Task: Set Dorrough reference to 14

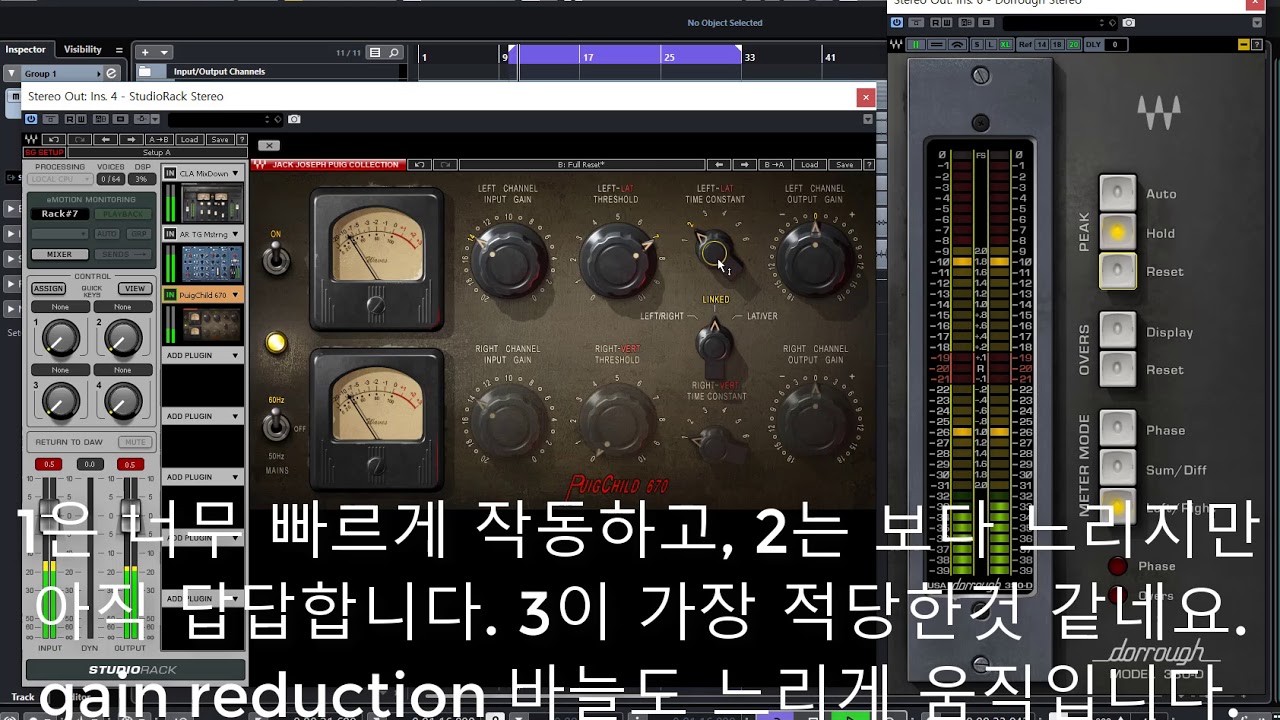Action: [1042, 44]
